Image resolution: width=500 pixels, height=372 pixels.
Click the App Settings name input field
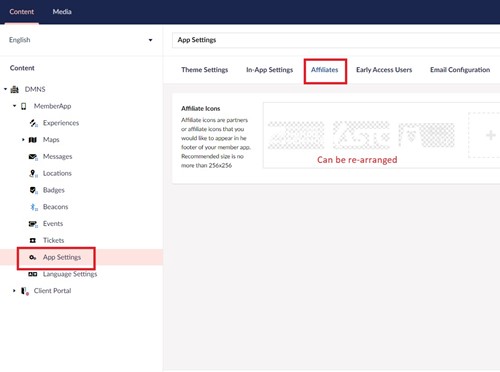pyautogui.click(x=336, y=40)
